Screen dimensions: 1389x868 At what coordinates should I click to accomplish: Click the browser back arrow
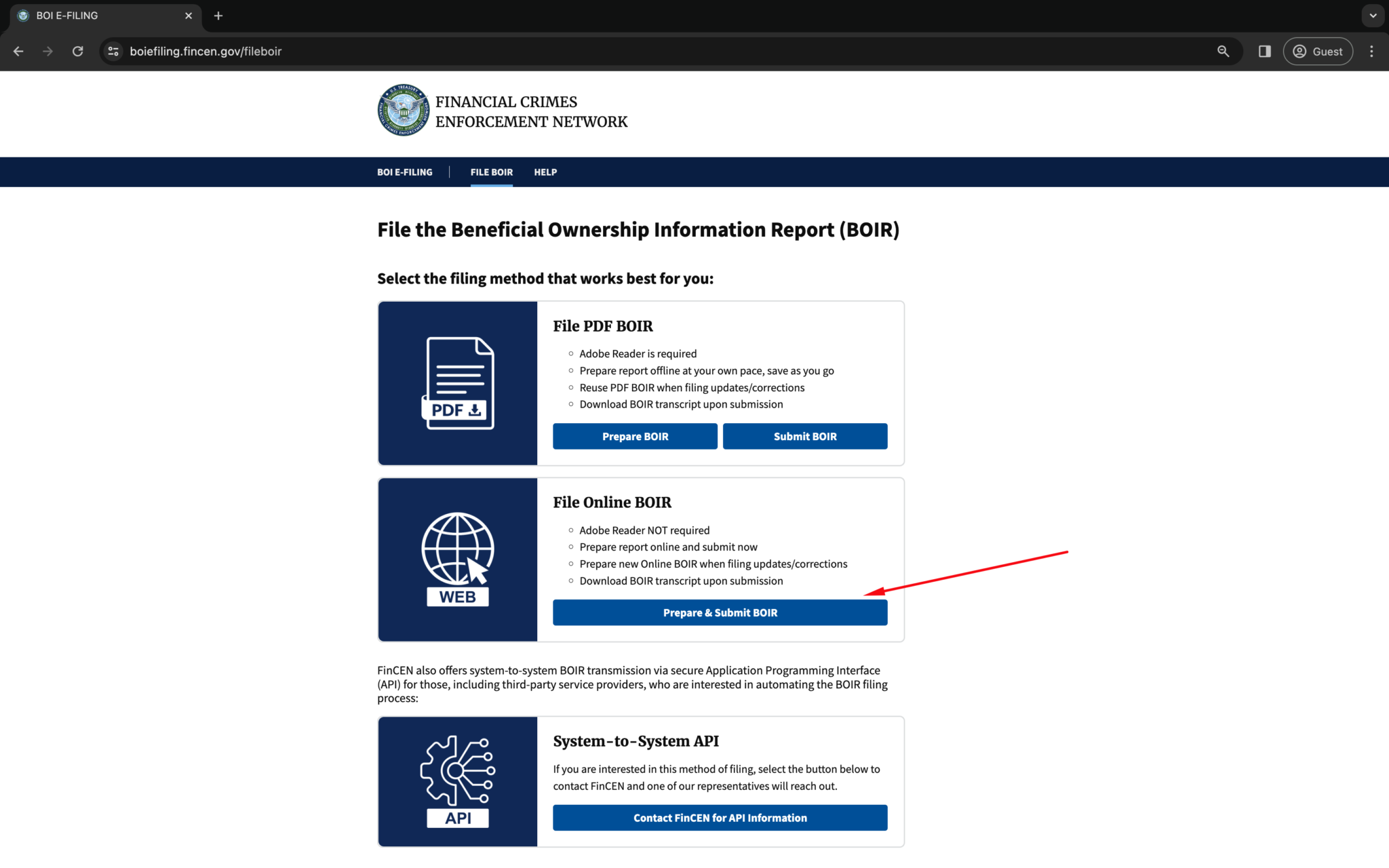(x=18, y=51)
